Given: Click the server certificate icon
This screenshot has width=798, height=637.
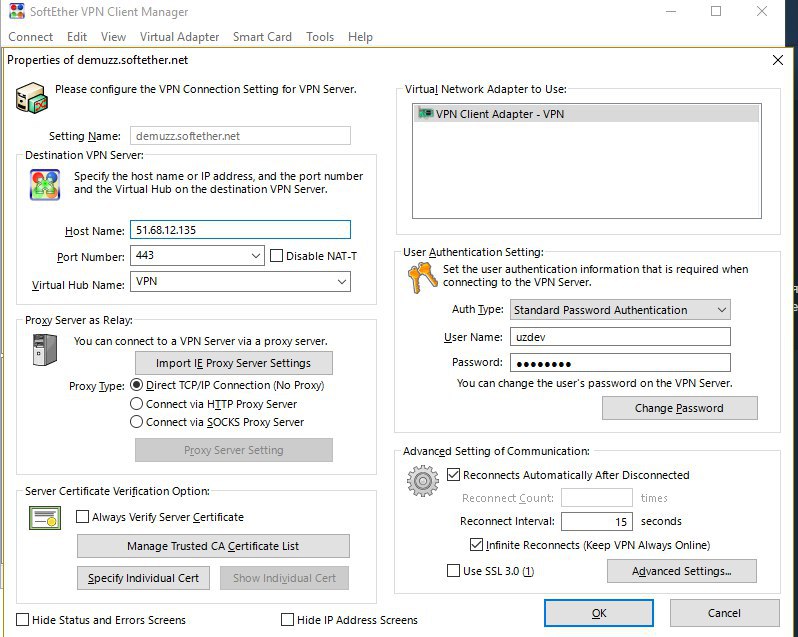Looking at the screenshot, I should point(45,518).
